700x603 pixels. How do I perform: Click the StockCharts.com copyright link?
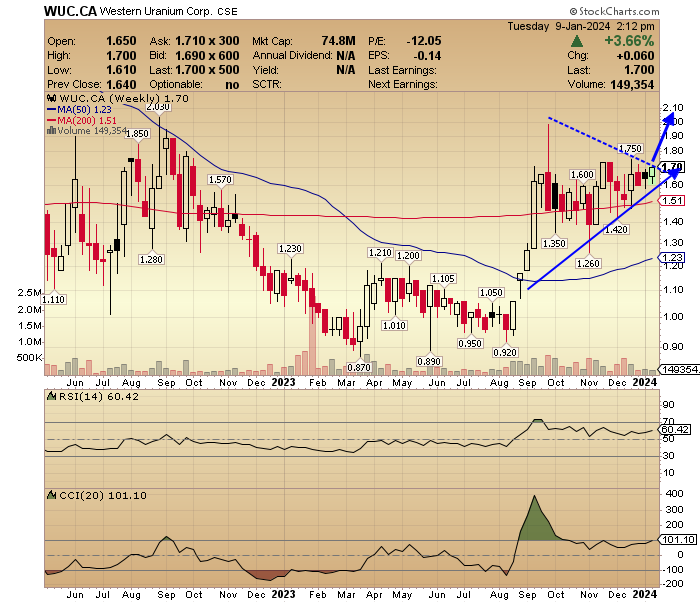pos(614,11)
